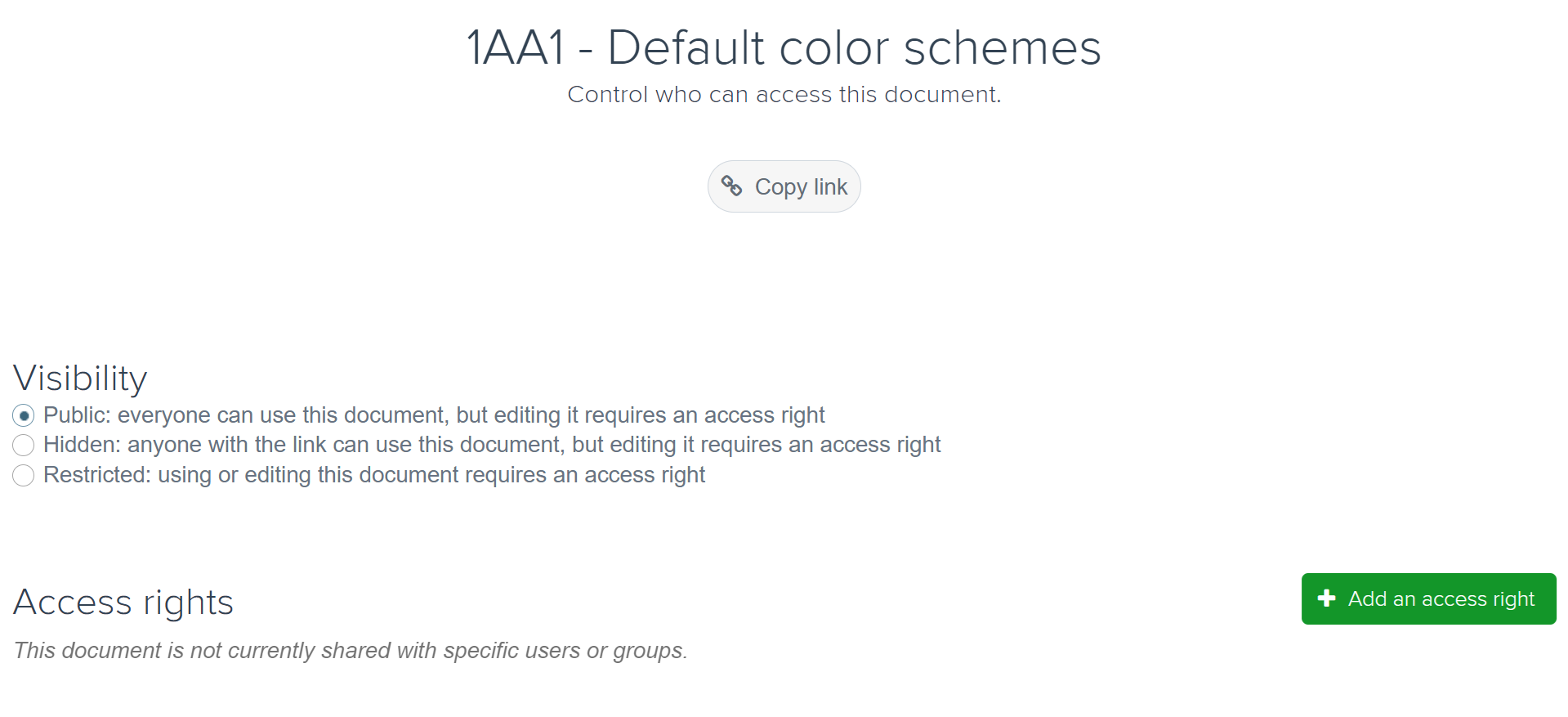This screenshot has height=717, width=1568.
Task: Make document hidden to anyone with link
Action: coord(24,446)
